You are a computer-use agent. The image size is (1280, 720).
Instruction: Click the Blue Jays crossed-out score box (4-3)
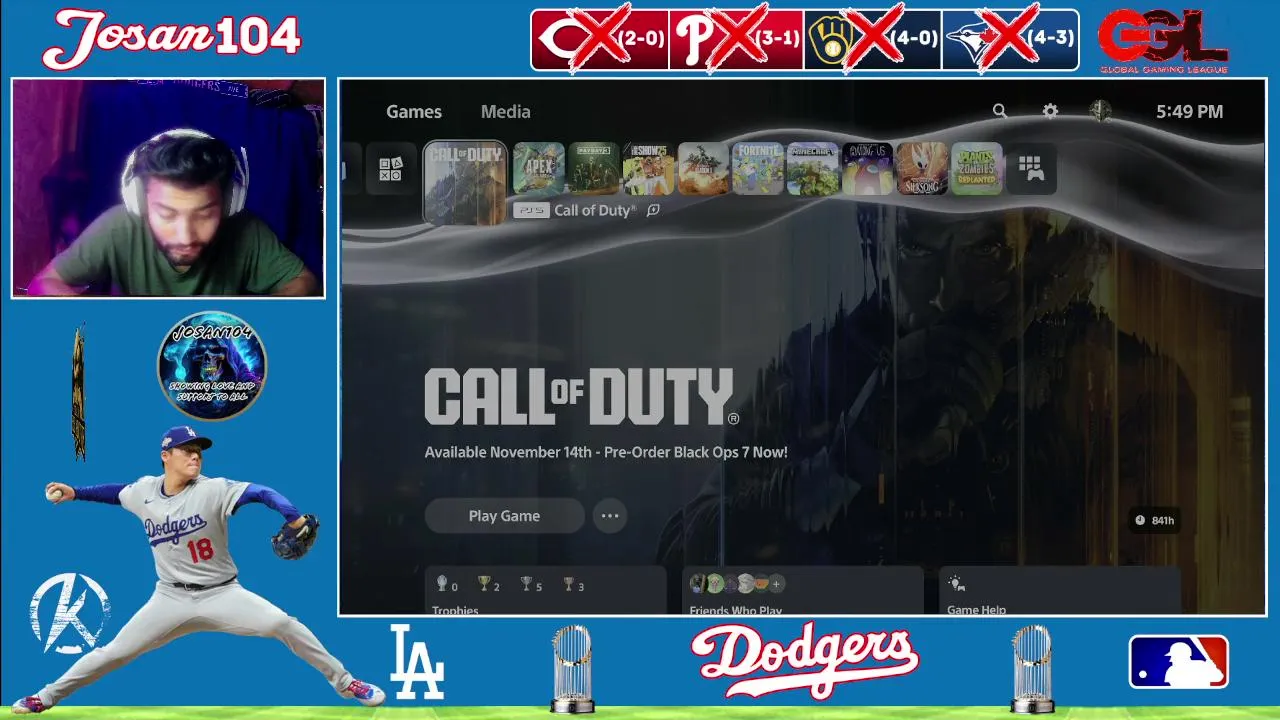[x=1010, y=40]
